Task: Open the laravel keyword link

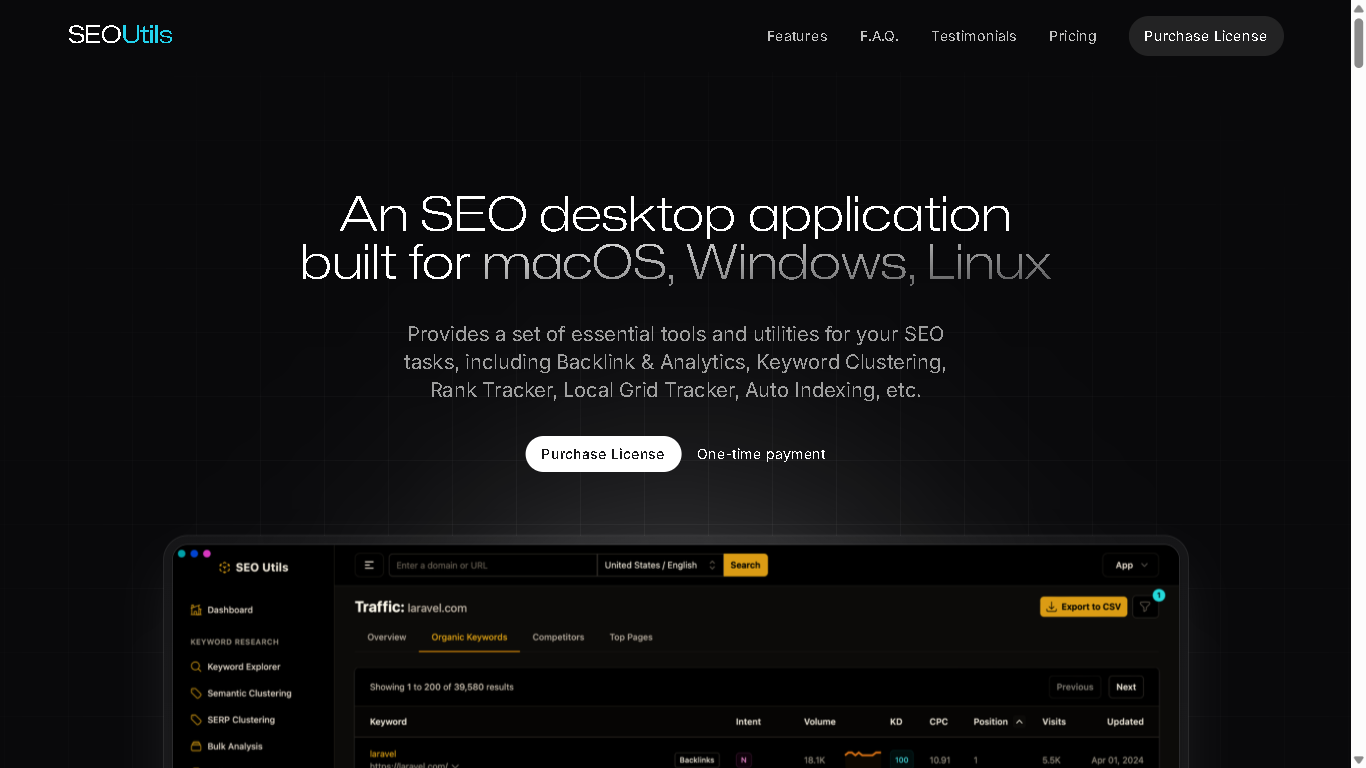Action: [x=383, y=753]
